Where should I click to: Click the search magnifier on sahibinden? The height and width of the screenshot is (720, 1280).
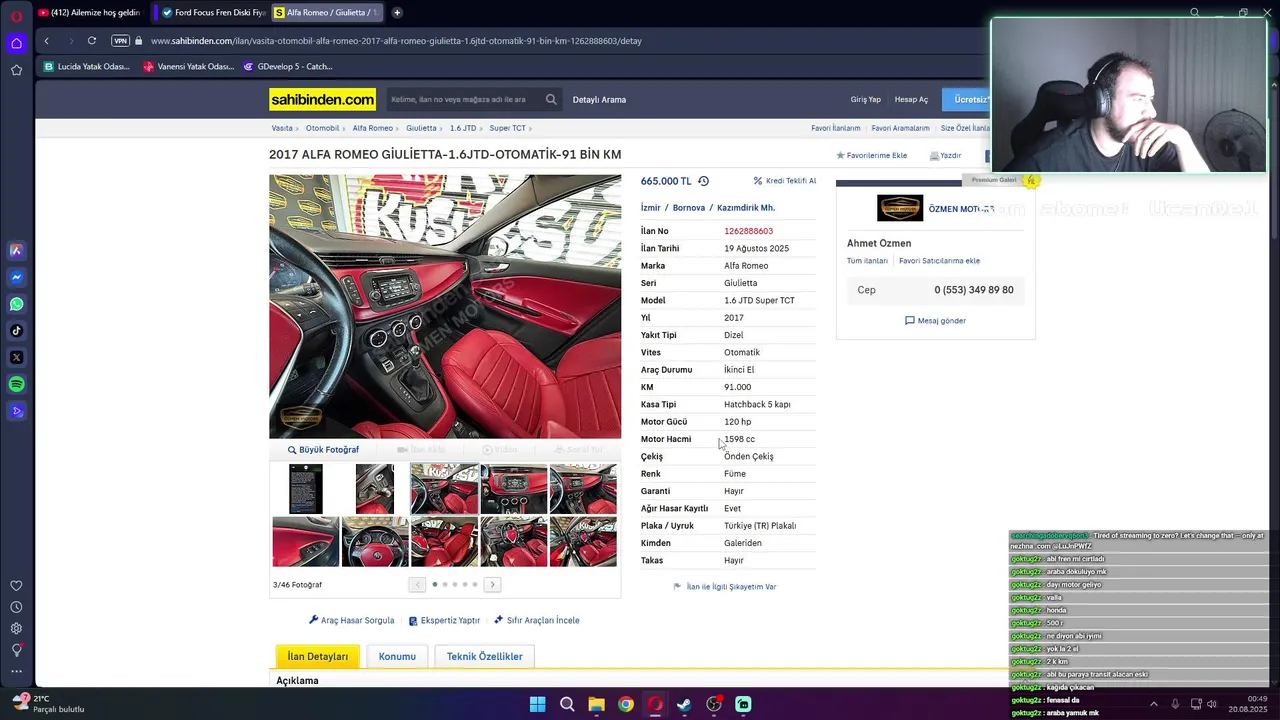point(551,99)
